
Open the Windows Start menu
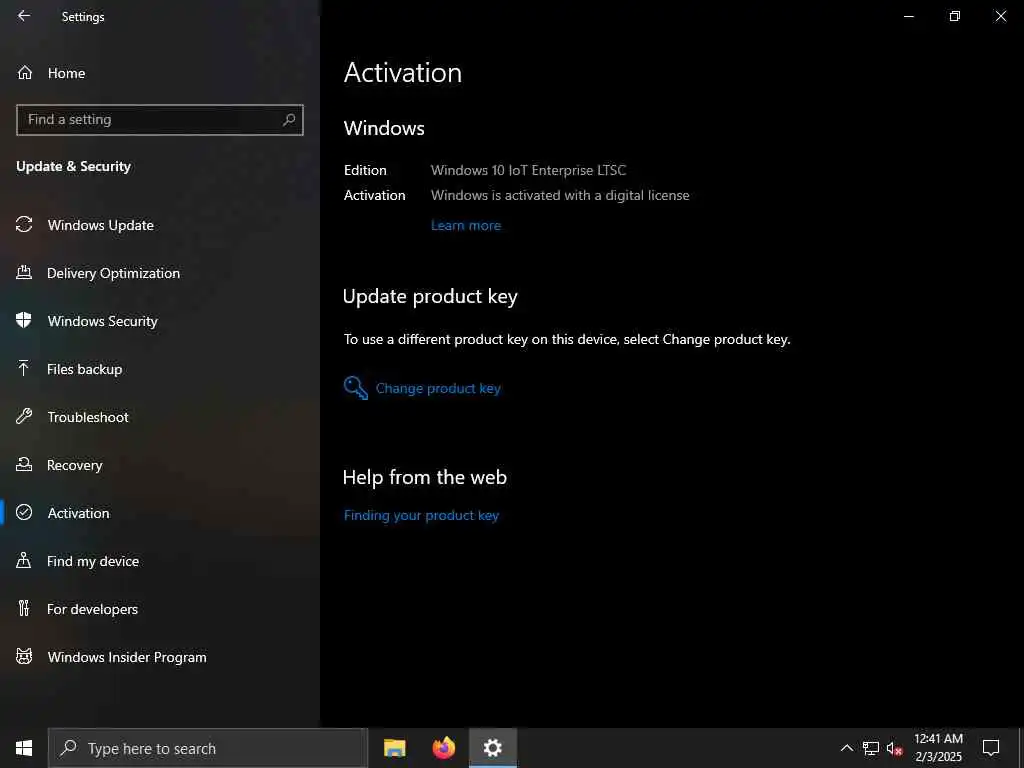pyautogui.click(x=24, y=748)
